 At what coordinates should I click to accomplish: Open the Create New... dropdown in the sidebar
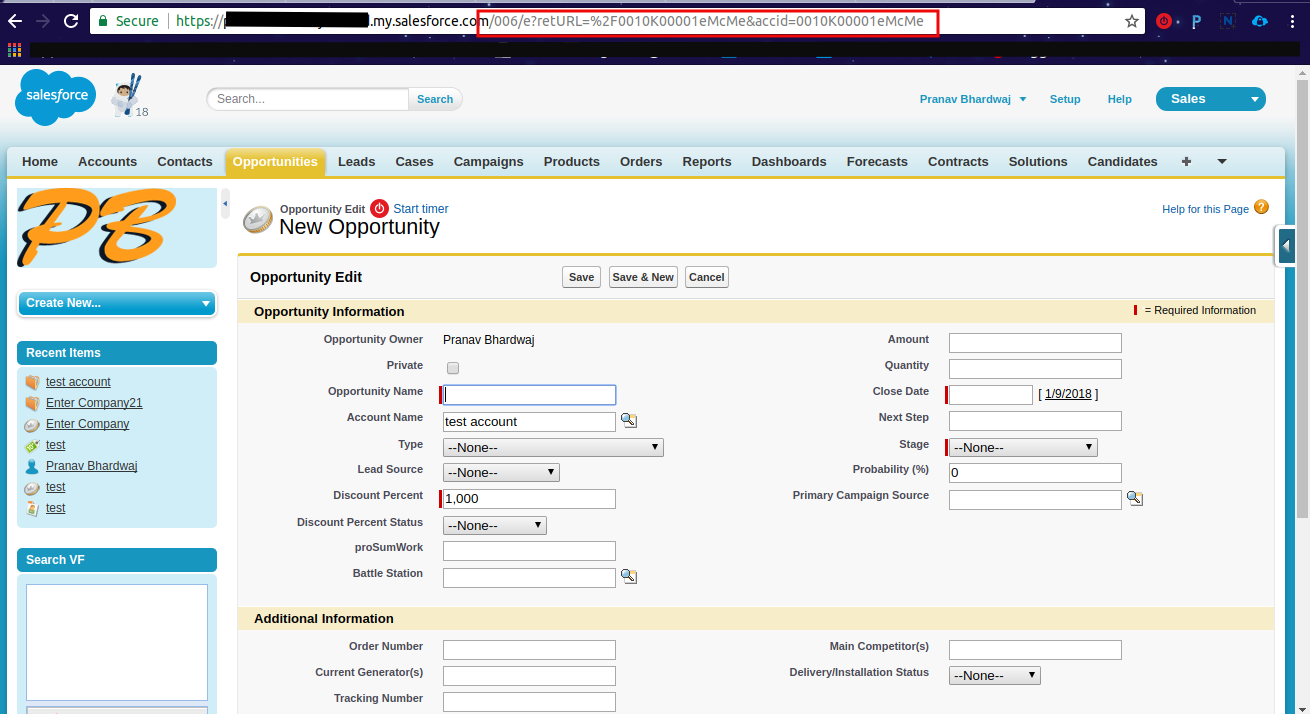[117, 303]
